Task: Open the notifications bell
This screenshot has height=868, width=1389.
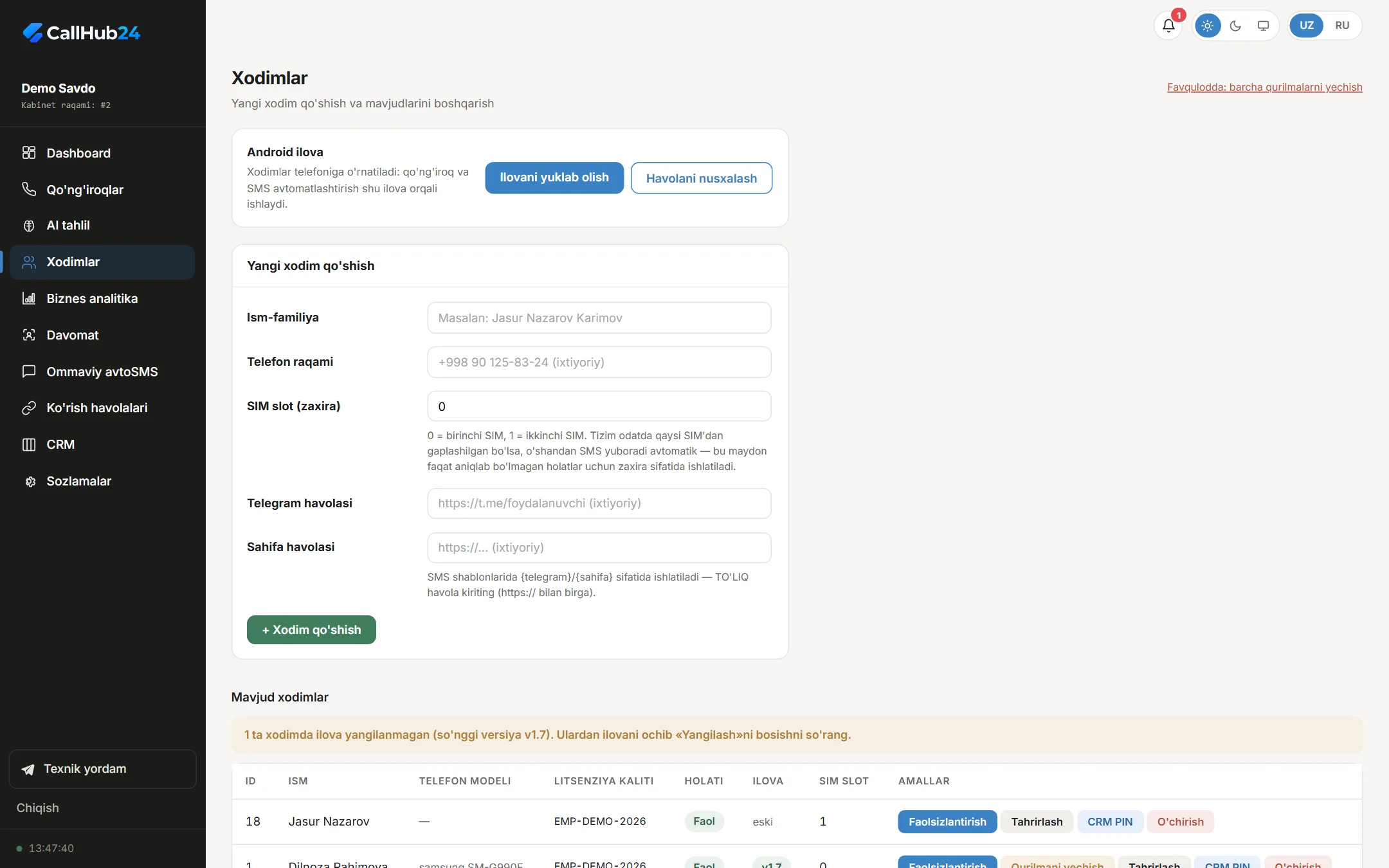Action: [1168, 26]
